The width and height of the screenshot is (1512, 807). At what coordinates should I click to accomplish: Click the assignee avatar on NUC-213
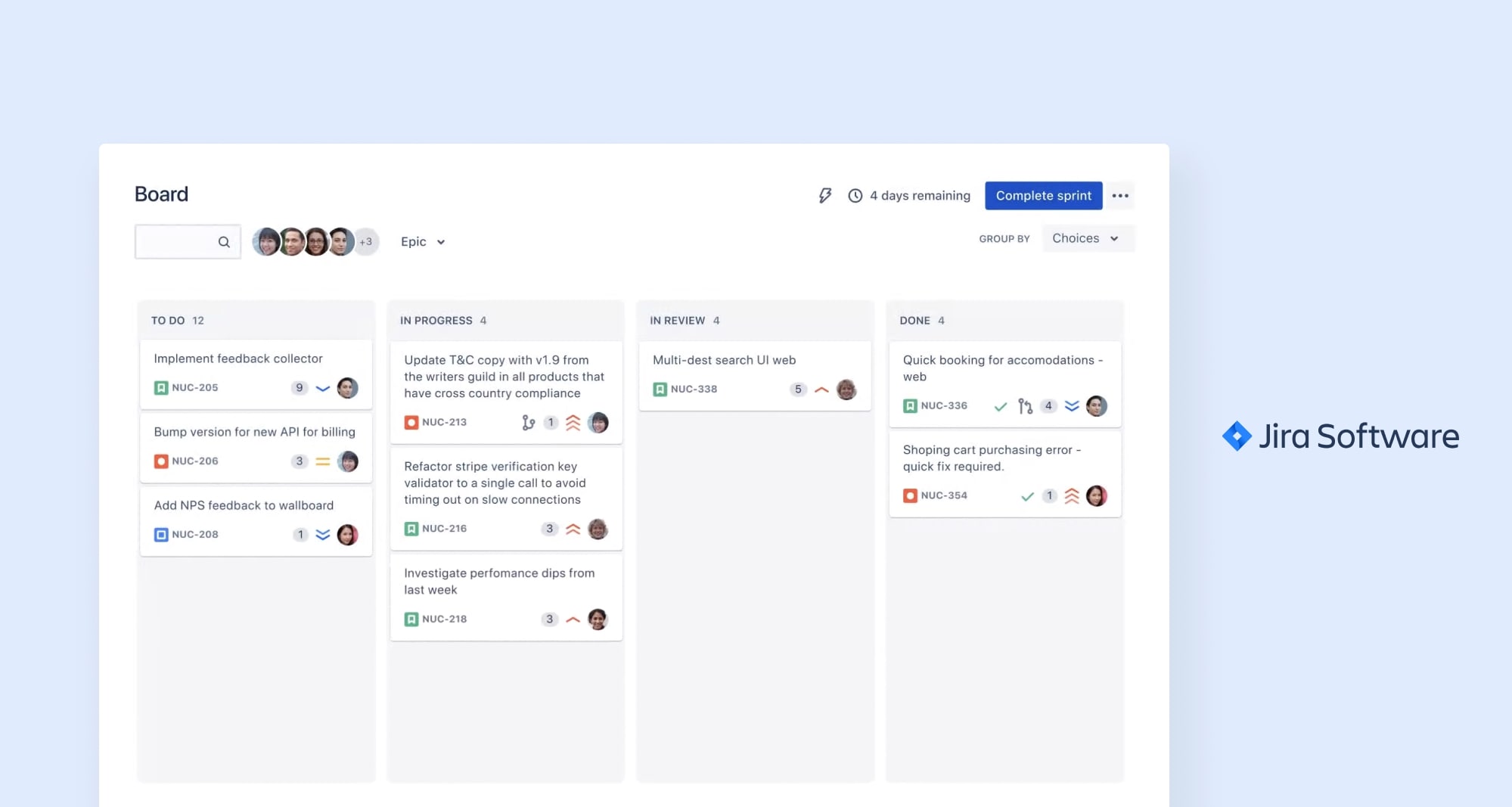tap(598, 423)
